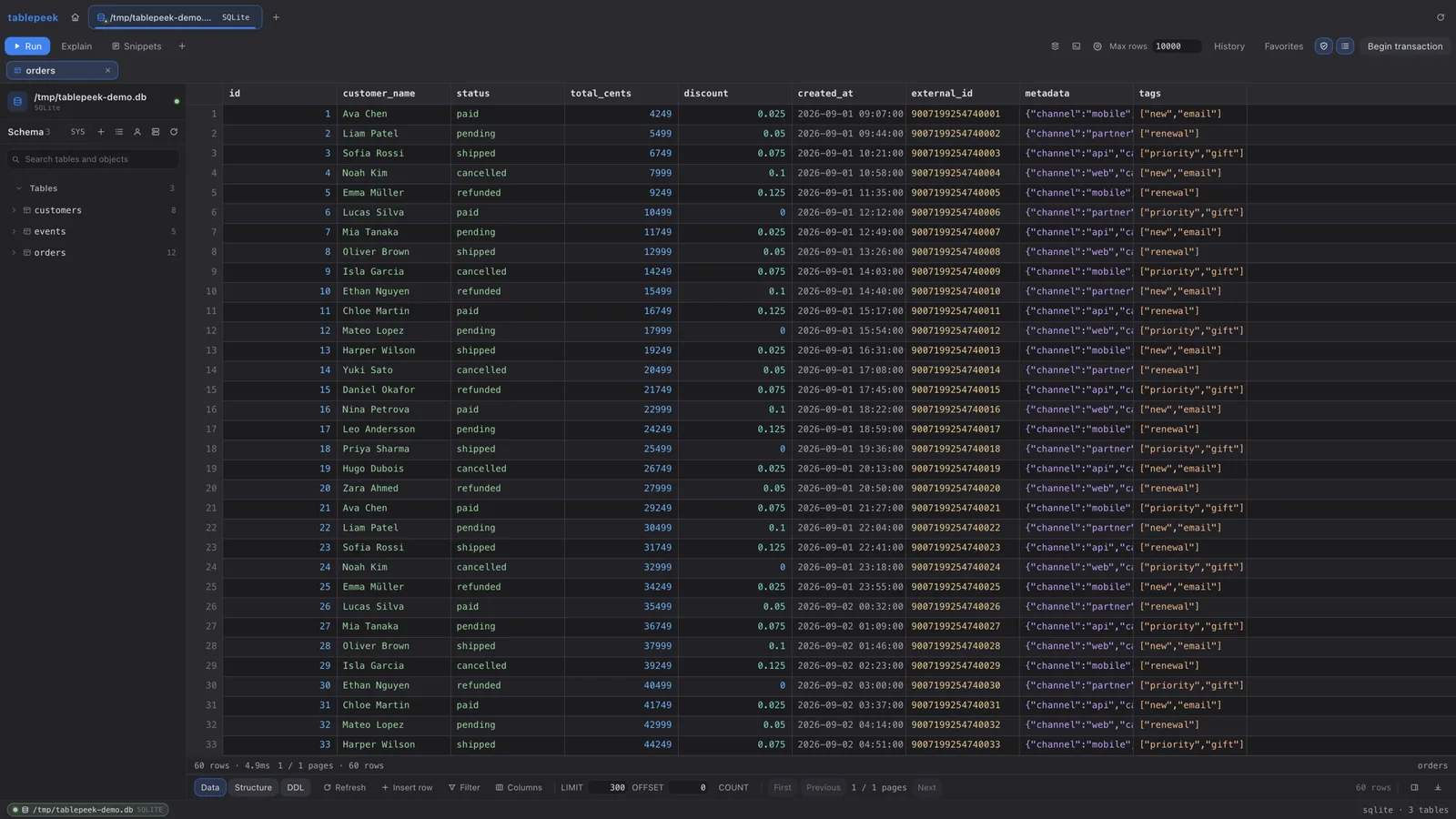Click the target icon beside Max rows
Image resolution: width=1456 pixels, height=819 pixels.
tap(1097, 46)
